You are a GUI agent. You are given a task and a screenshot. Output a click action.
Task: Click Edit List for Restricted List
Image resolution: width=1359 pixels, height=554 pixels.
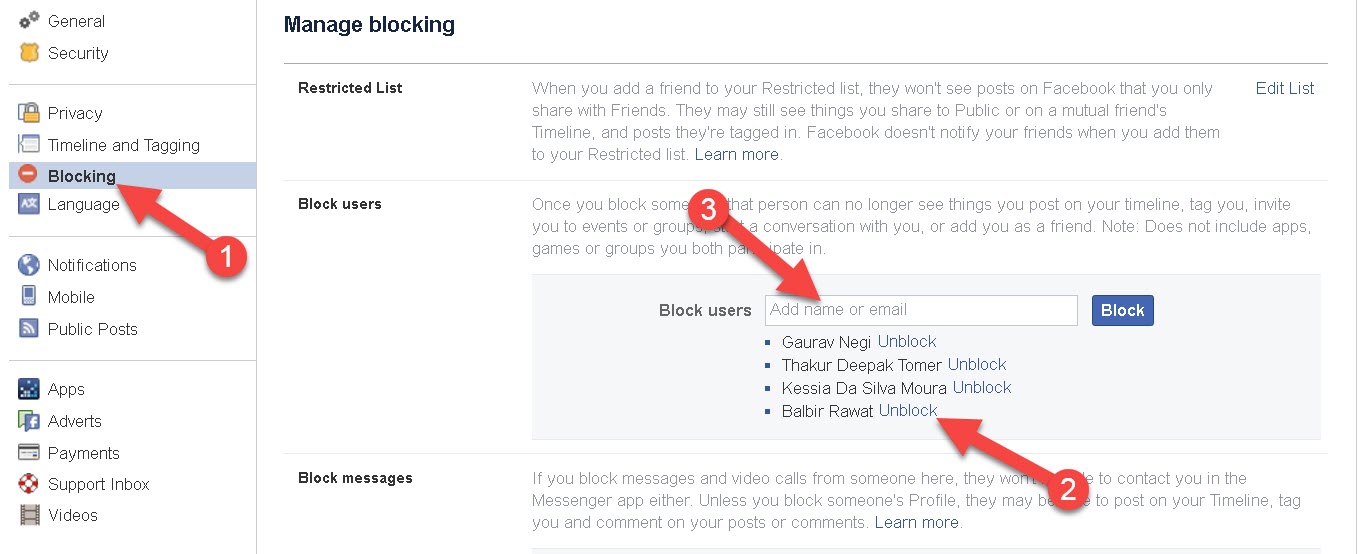pos(1284,88)
